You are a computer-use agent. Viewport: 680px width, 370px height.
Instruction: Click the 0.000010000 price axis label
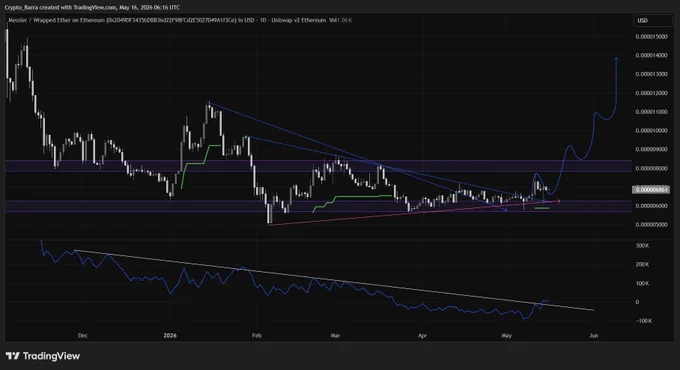coord(651,131)
